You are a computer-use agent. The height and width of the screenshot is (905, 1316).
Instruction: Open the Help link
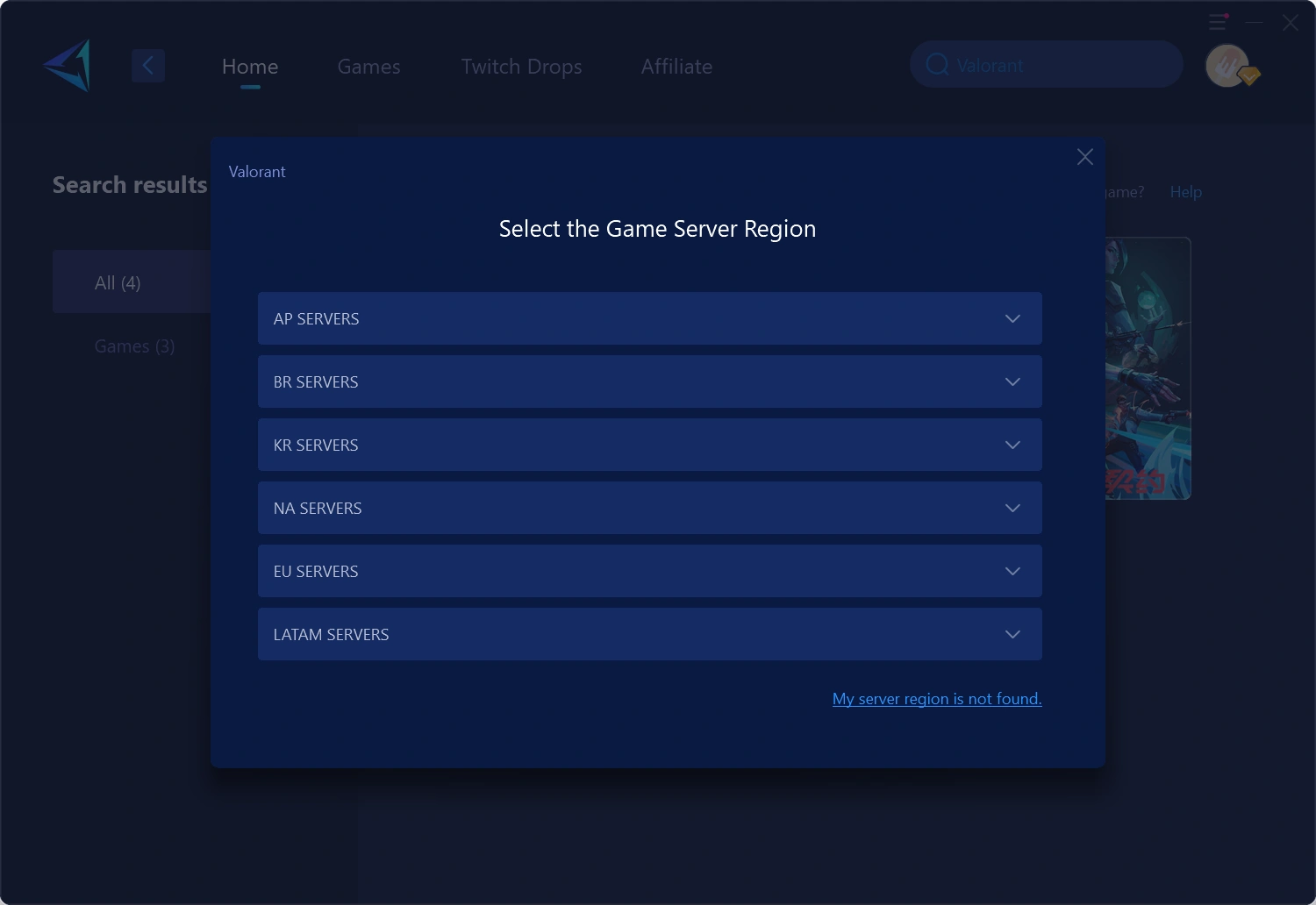tap(1185, 191)
